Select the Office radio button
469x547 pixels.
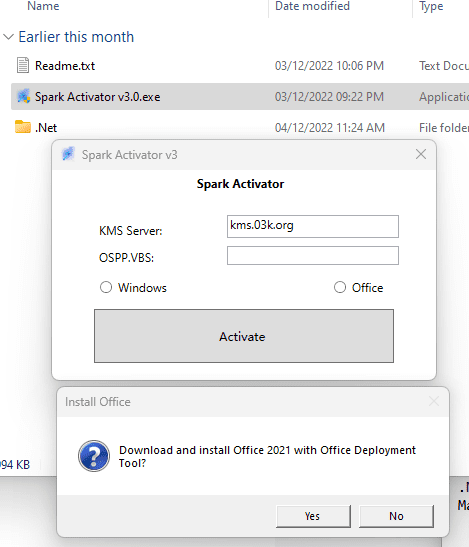click(x=340, y=287)
